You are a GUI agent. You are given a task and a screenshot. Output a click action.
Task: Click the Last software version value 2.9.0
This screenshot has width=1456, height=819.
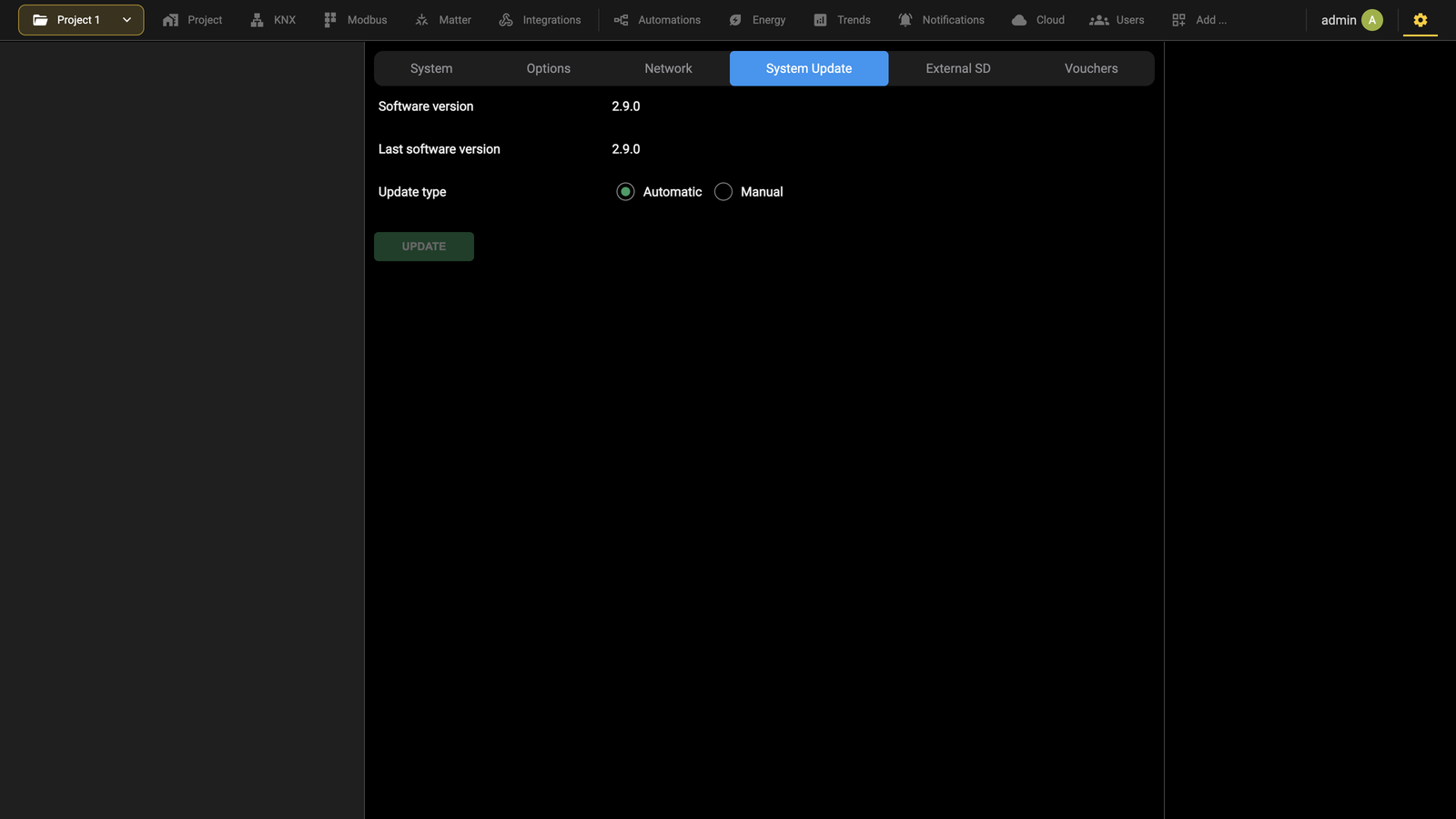coord(626,149)
